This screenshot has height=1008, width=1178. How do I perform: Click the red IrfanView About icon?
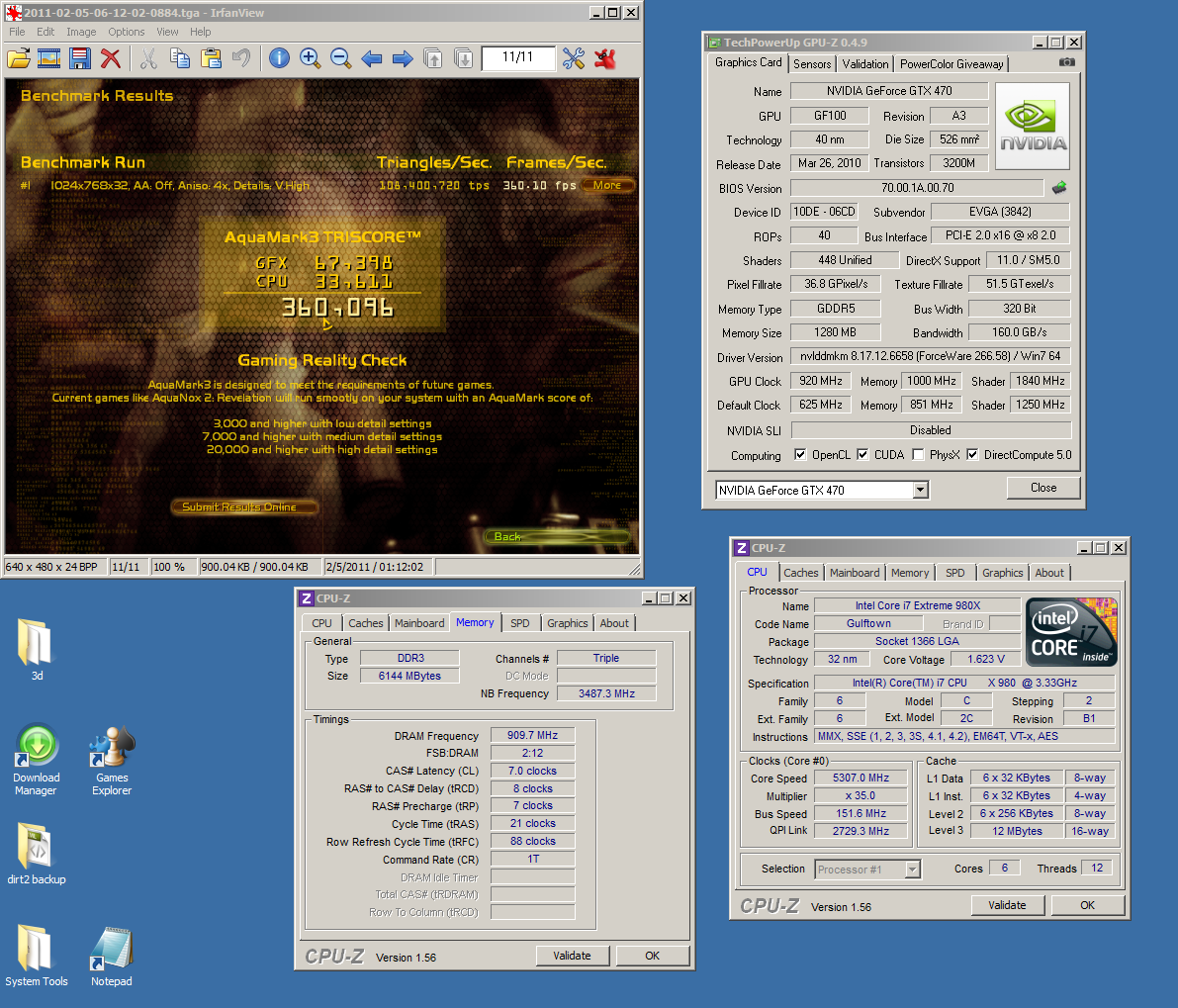[x=604, y=57]
